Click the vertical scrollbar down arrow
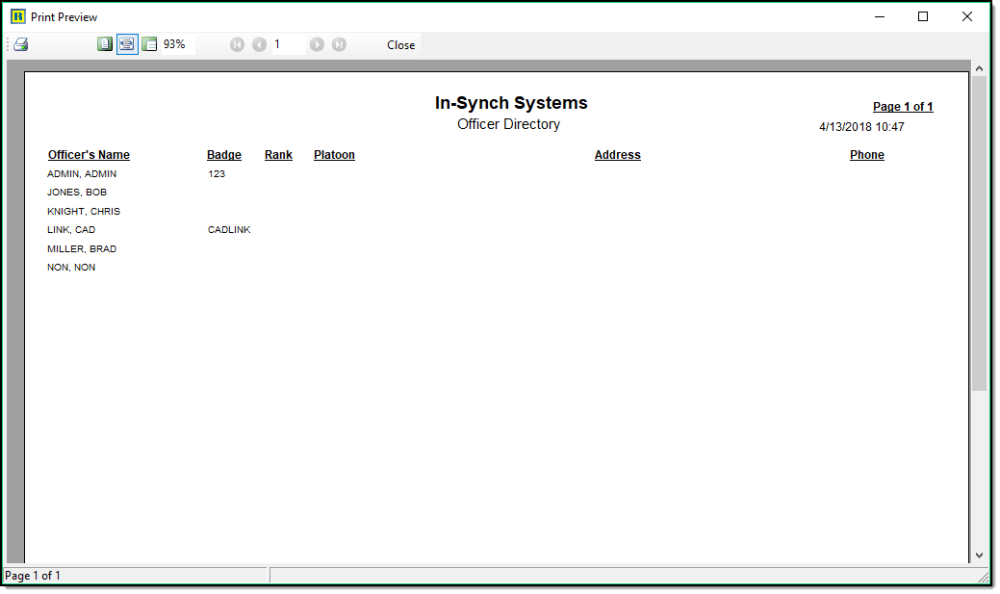Screen dimensions: 1000x594 pyautogui.click(x=979, y=555)
